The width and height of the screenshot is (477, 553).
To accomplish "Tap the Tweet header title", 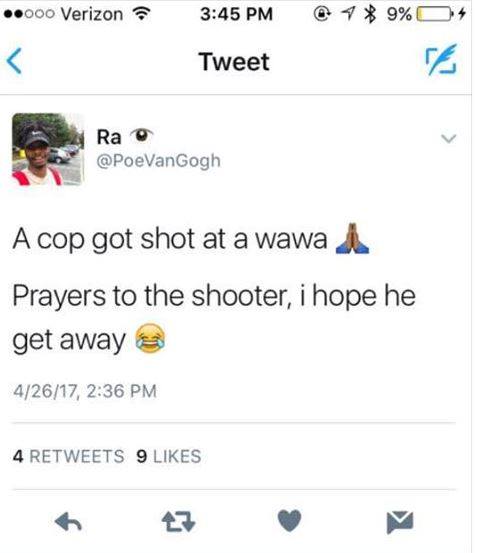I will (x=234, y=61).
